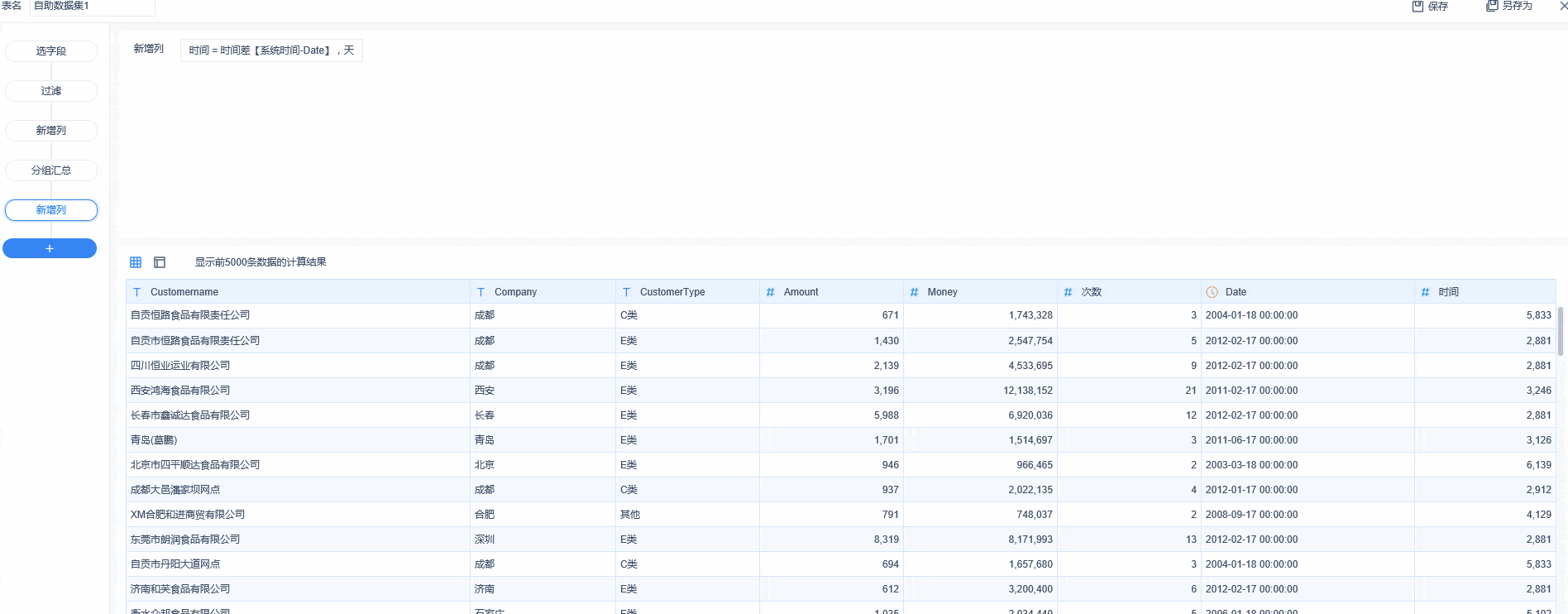Click the Company column header
Image resolution: width=1568 pixels, height=614 pixels.
click(x=543, y=292)
